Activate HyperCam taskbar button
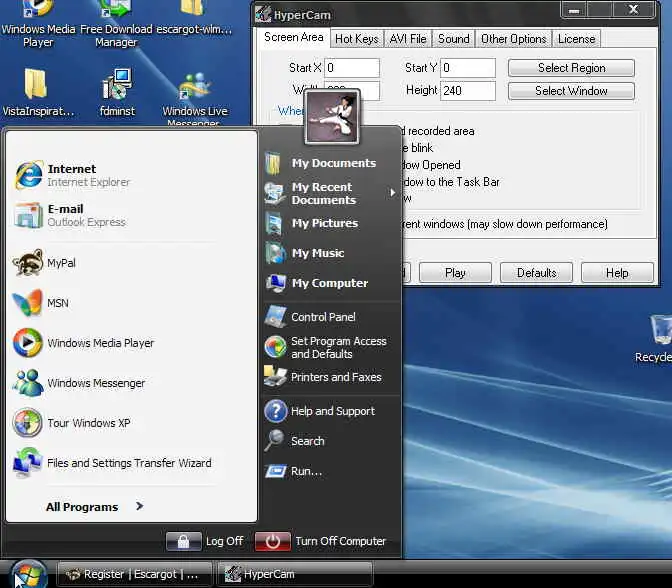672x588 pixels. [x=295, y=574]
